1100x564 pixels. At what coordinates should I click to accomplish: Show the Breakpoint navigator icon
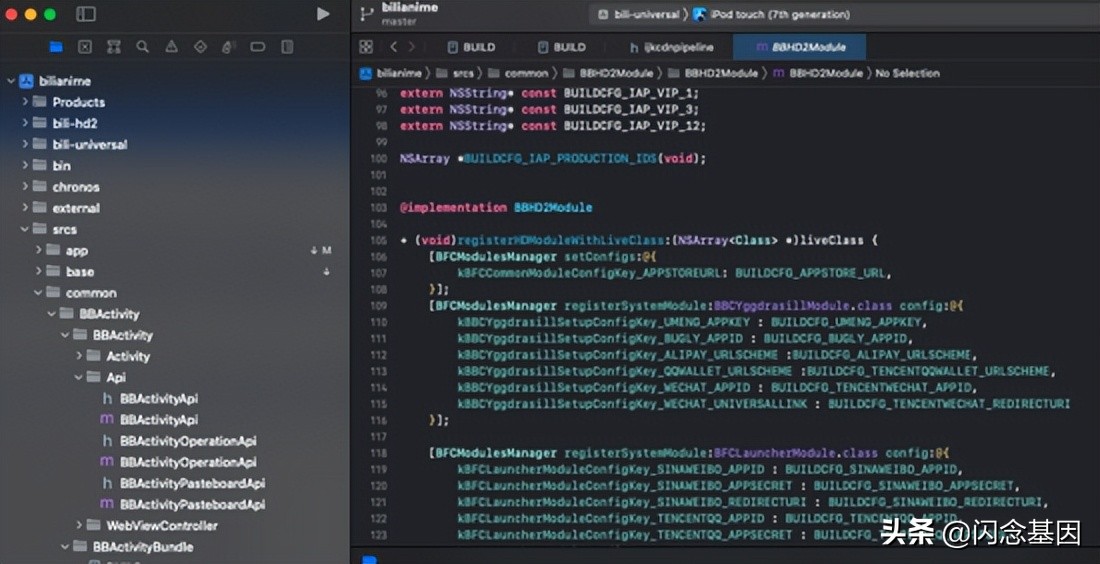click(x=258, y=47)
